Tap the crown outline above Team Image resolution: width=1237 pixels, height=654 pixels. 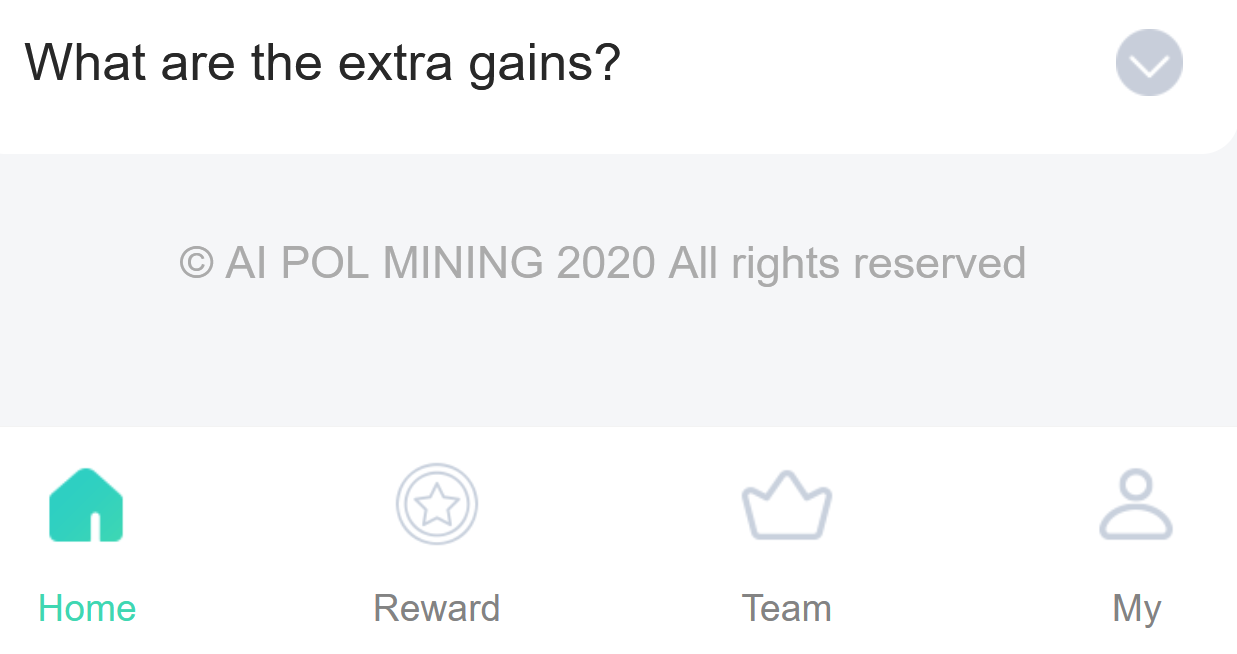786,505
